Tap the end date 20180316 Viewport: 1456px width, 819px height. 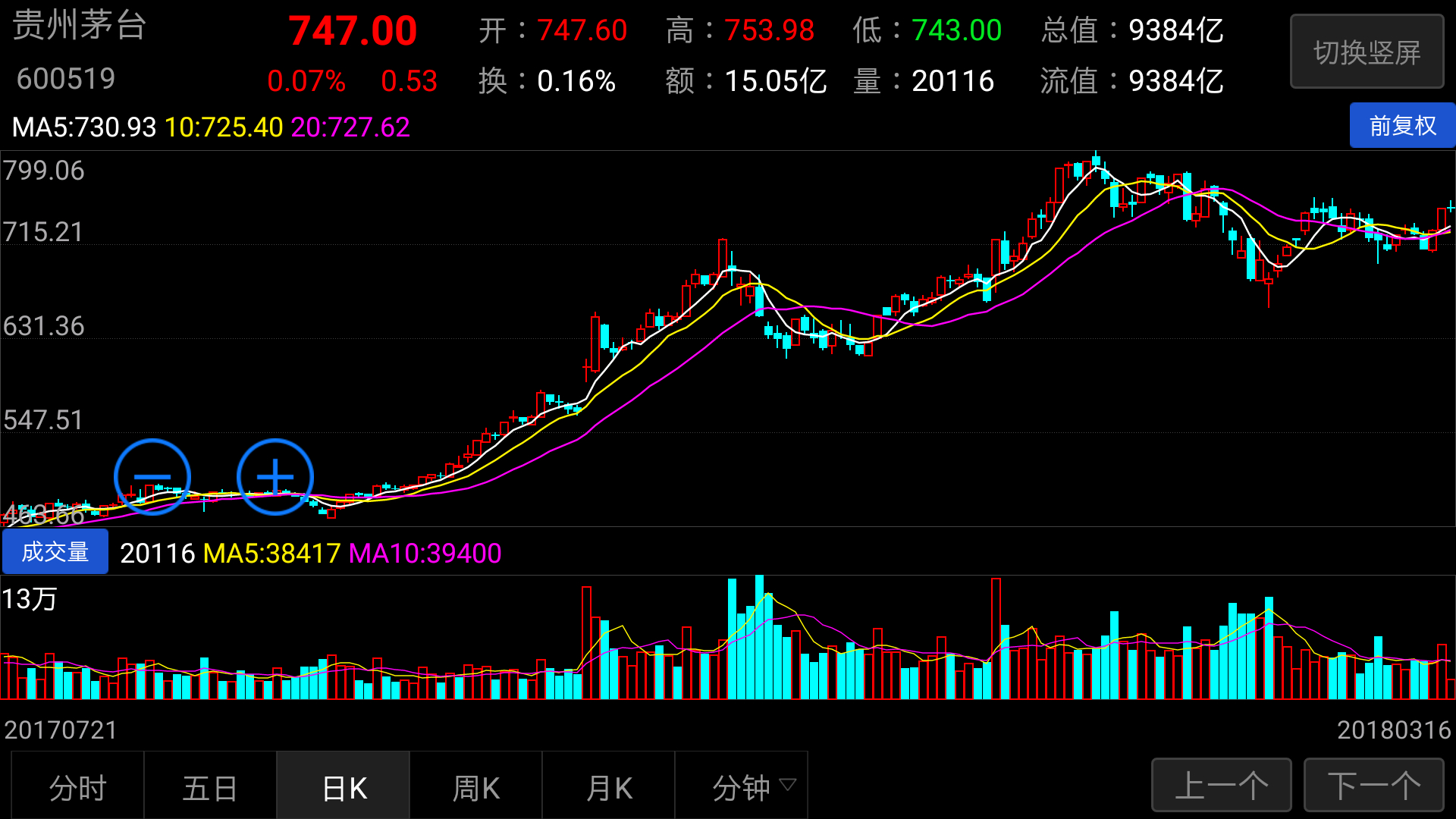pos(1394,730)
